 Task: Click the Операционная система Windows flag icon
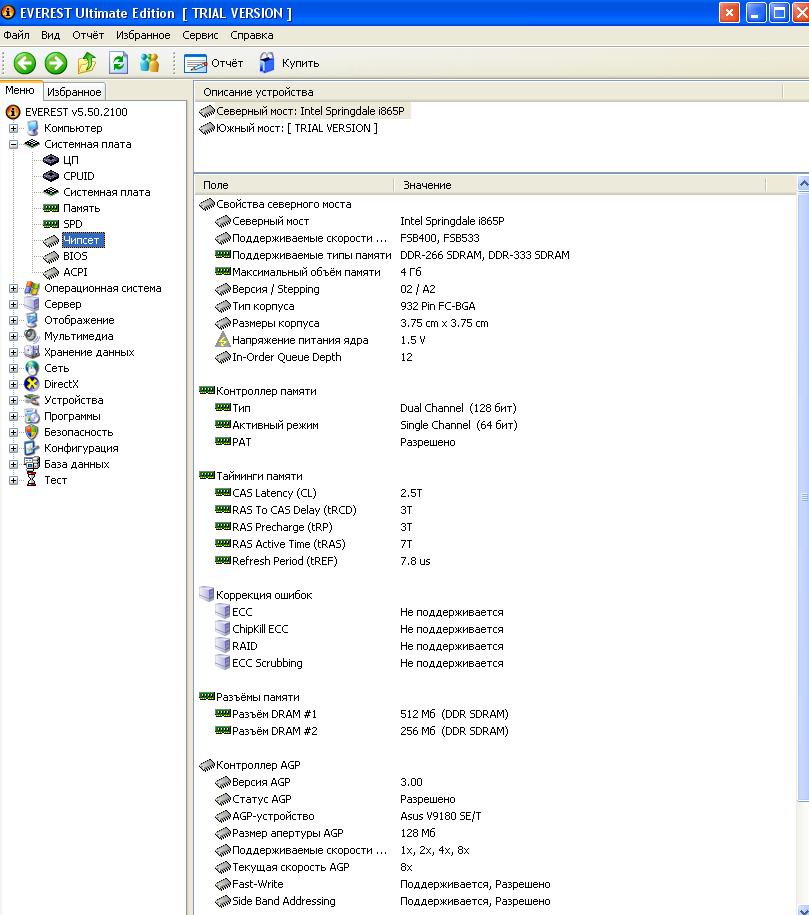pos(33,288)
